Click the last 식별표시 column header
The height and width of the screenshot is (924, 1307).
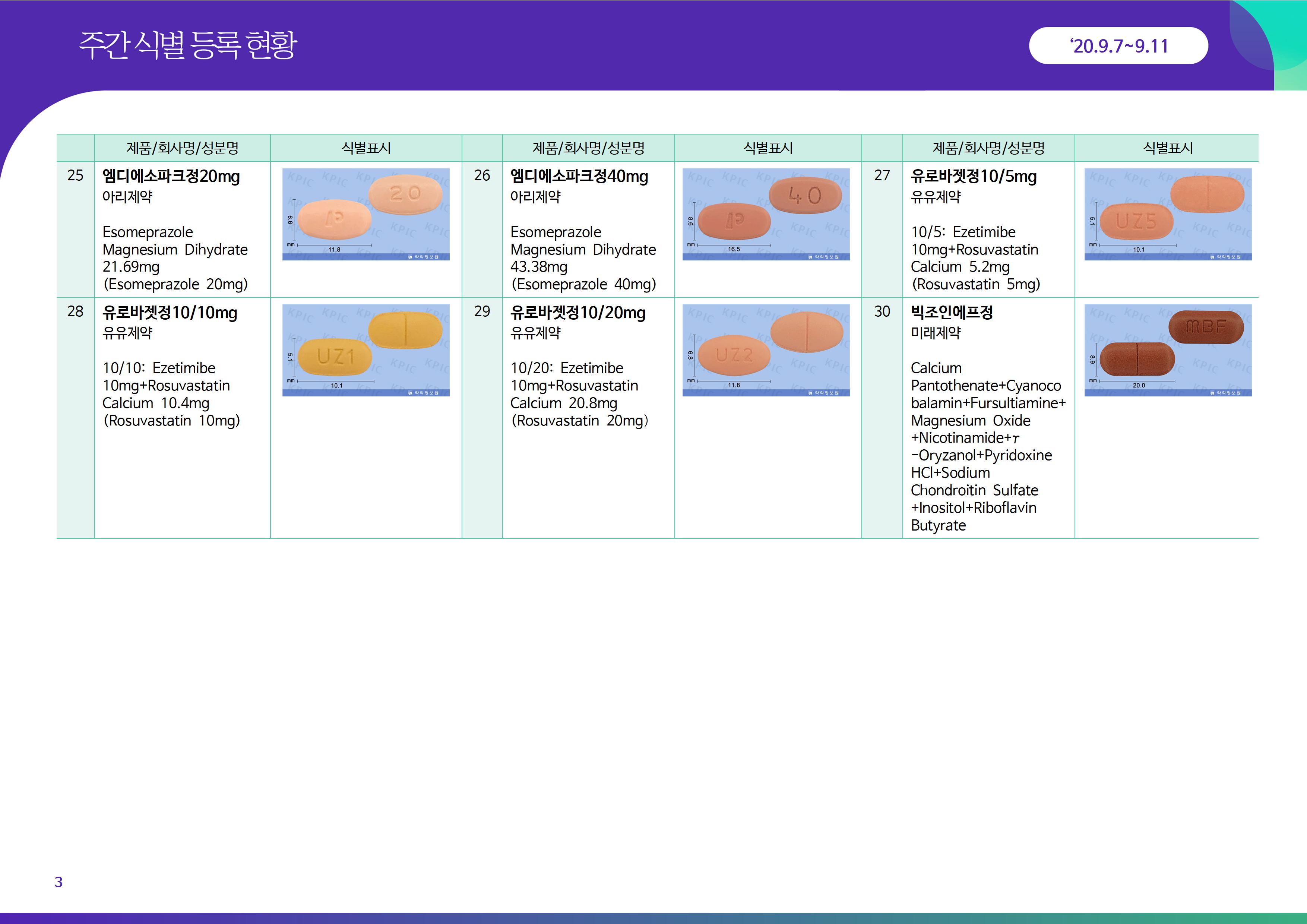coord(1168,148)
